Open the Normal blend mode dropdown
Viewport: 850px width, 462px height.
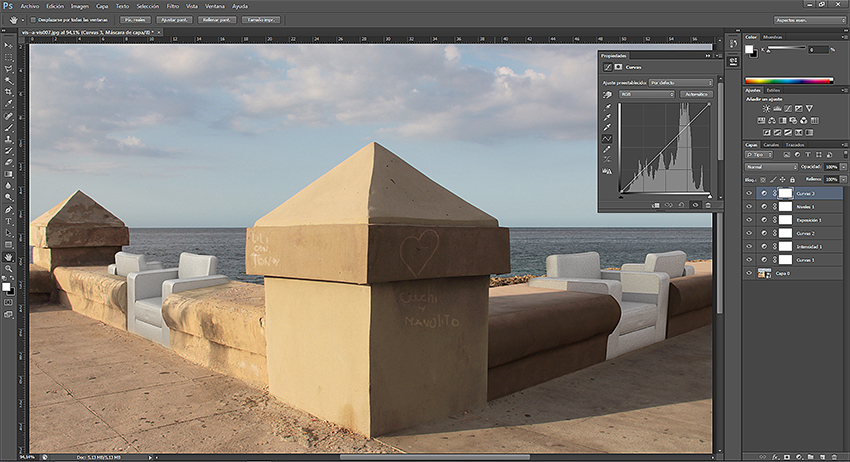point(771,166)
